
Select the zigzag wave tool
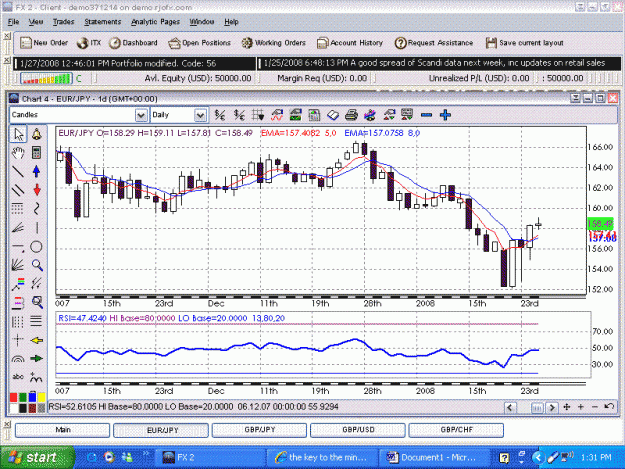tap(36, 208)
